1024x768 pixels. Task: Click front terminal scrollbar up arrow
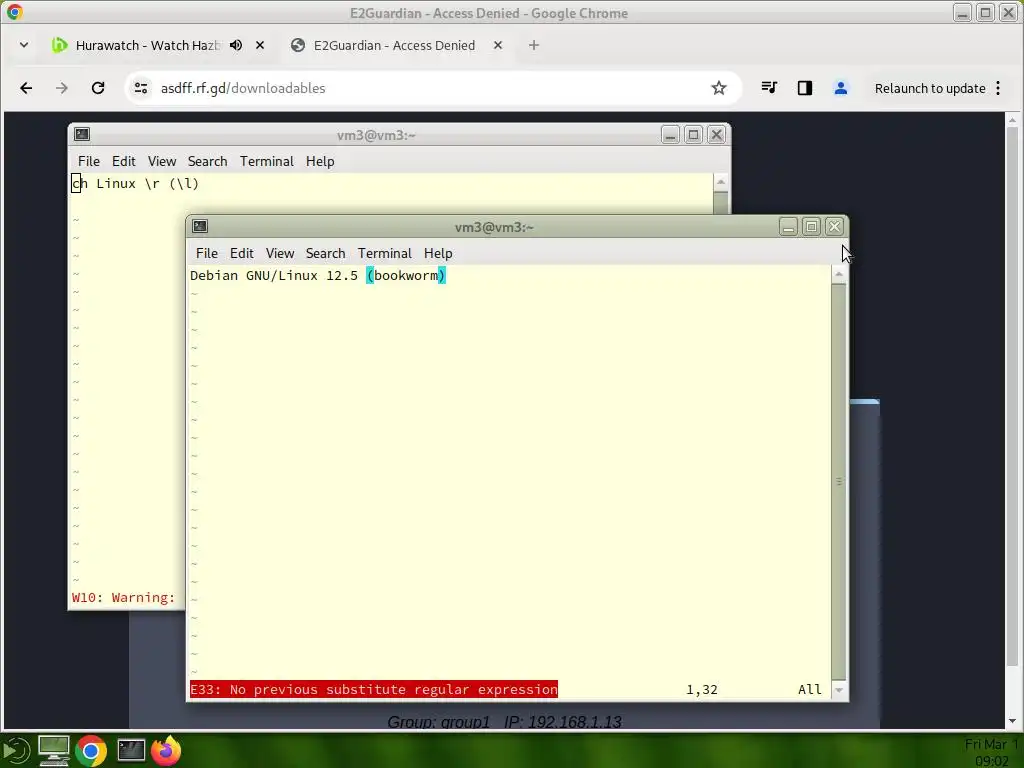[x=839, y=274]
